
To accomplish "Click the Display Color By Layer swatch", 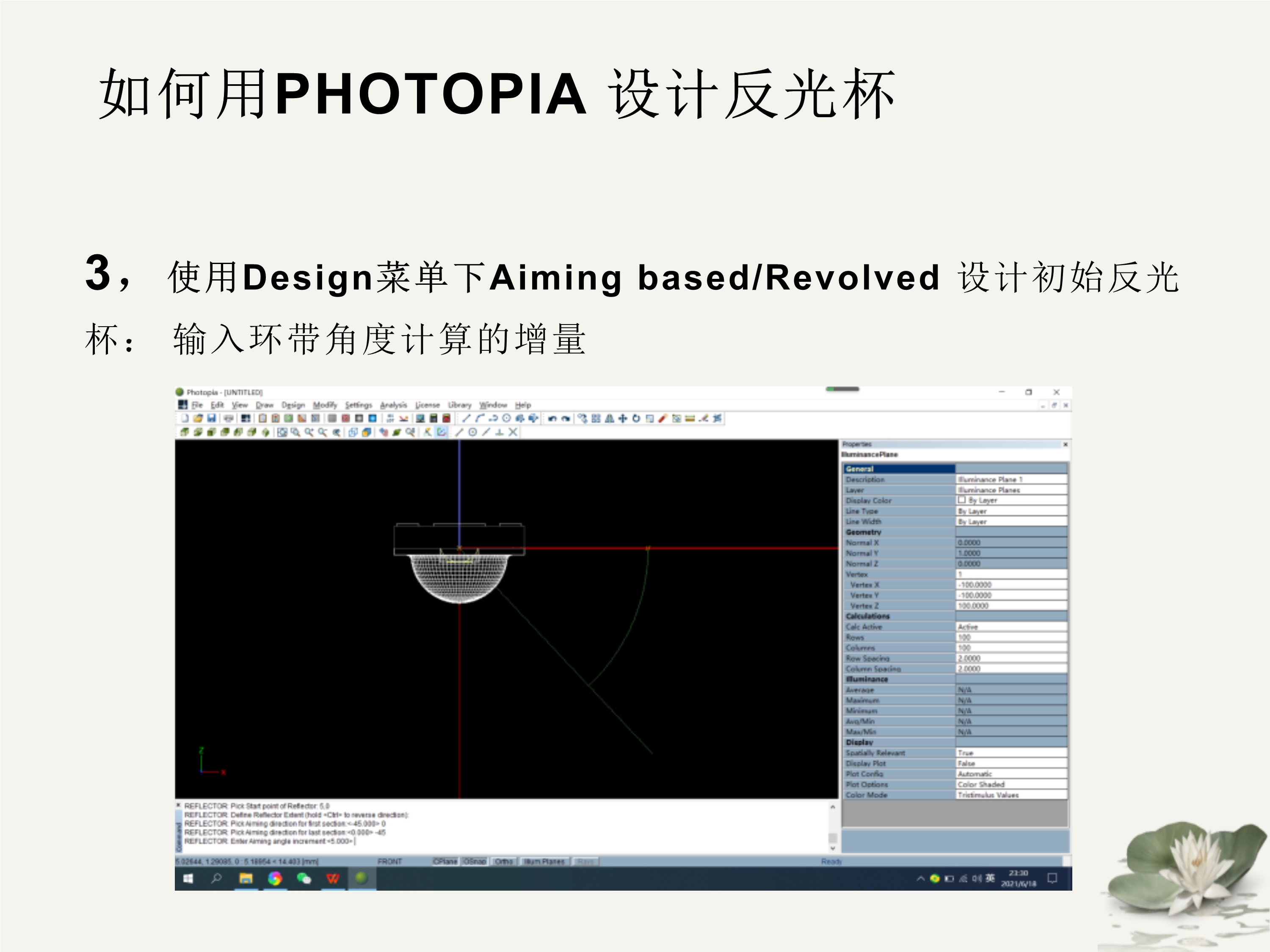I will coord(962,500).
